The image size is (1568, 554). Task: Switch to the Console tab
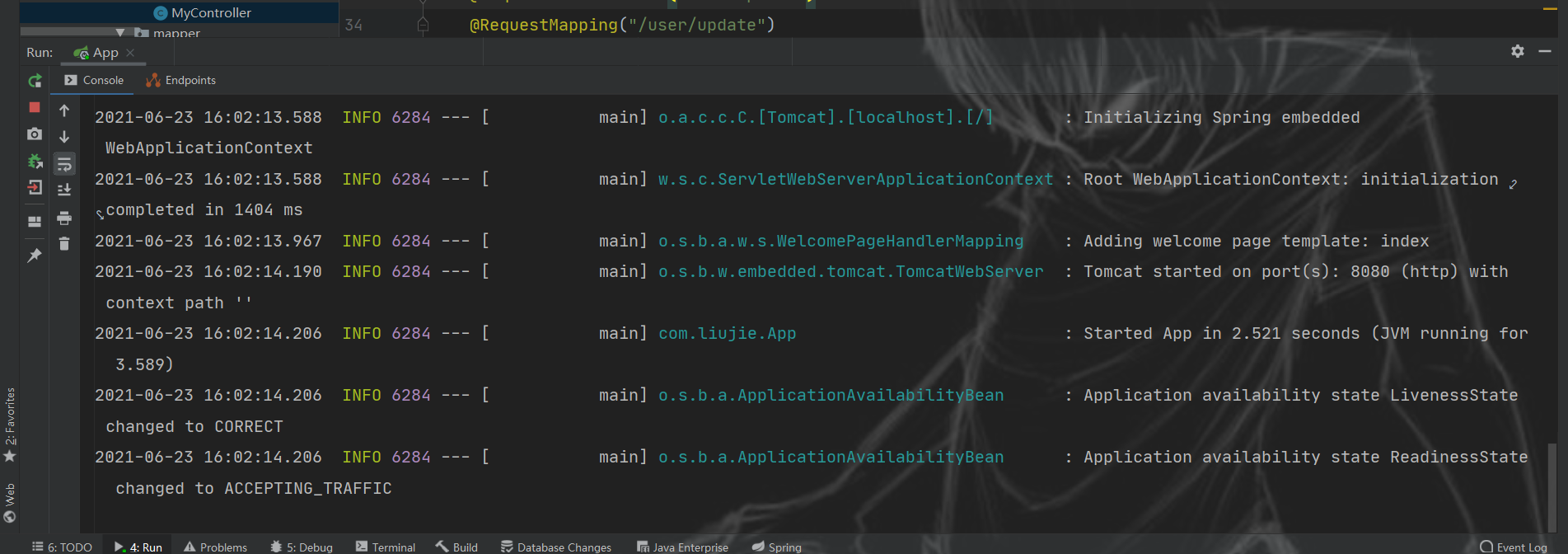(x=94, y=80)
